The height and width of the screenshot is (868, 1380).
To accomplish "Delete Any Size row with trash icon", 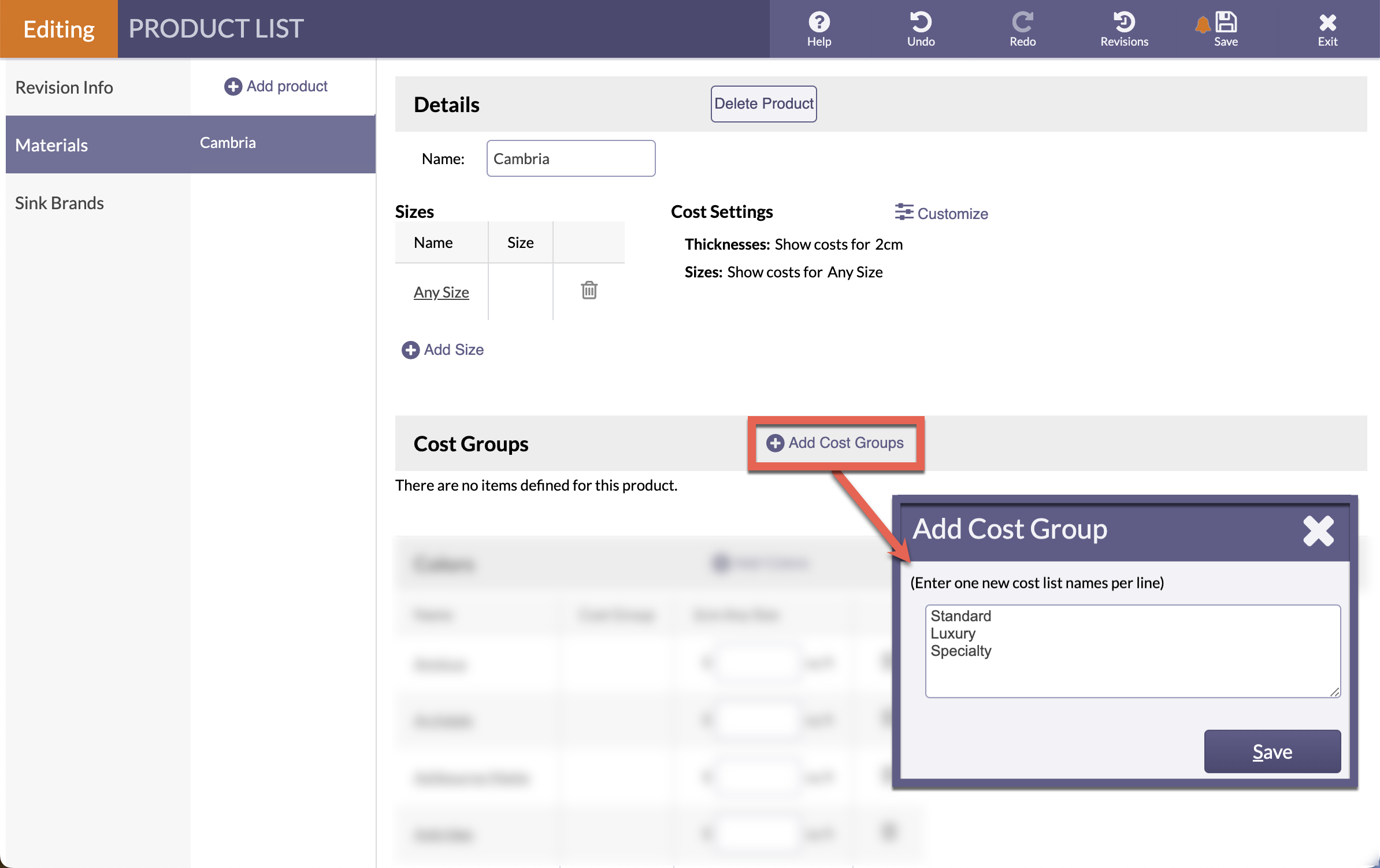I will (589, 290).
